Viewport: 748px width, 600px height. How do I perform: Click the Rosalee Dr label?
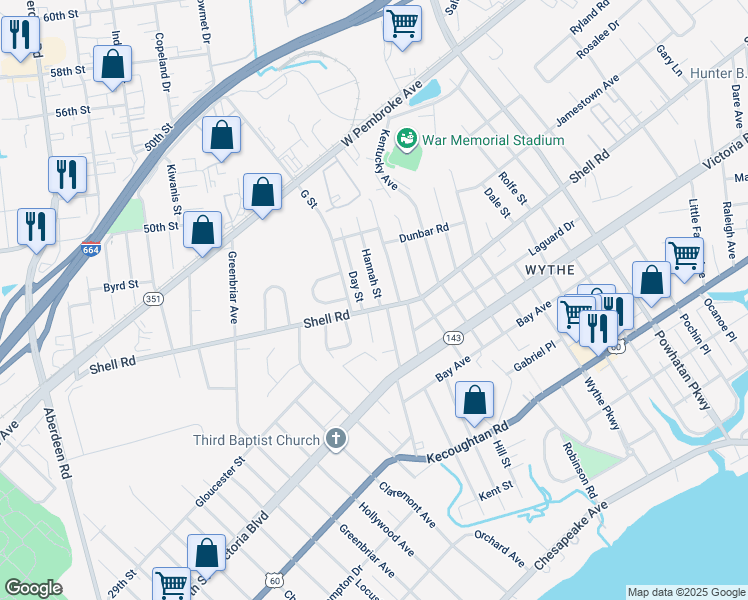598,39
